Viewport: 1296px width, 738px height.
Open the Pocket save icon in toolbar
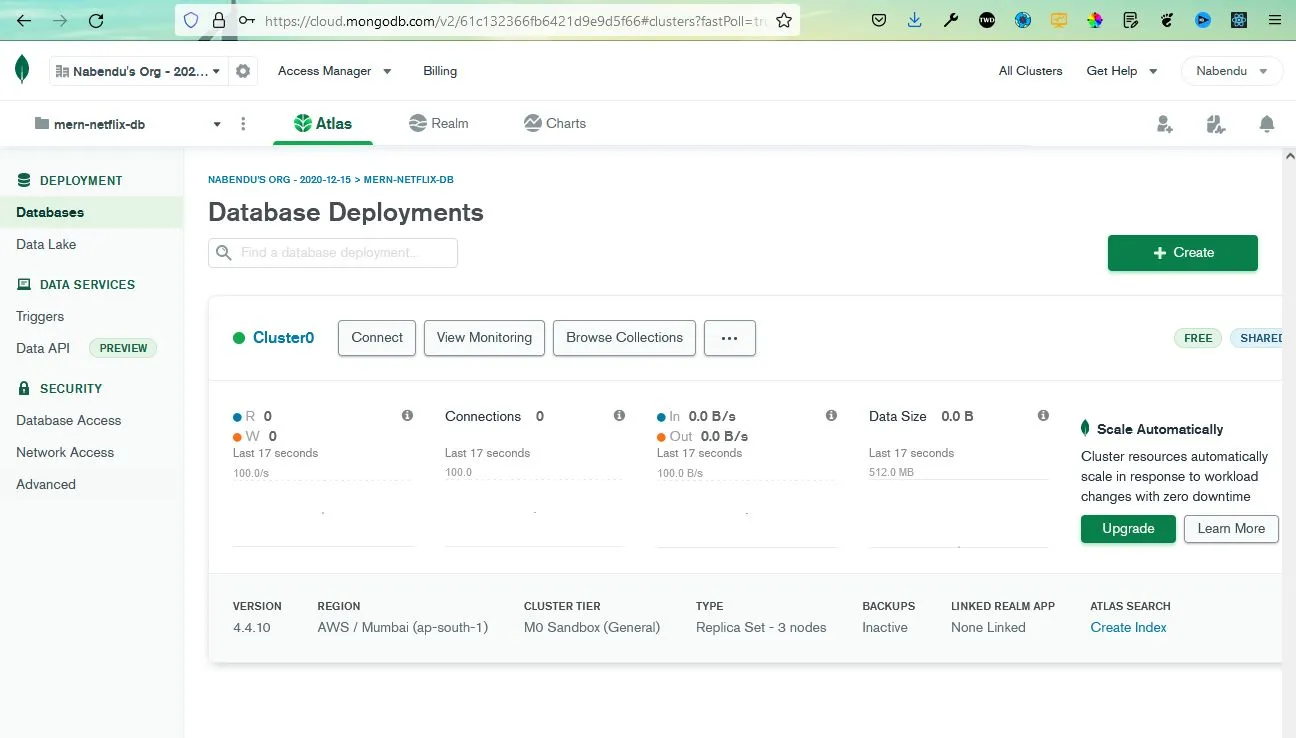pyautogui.click(x=879, y=20)
